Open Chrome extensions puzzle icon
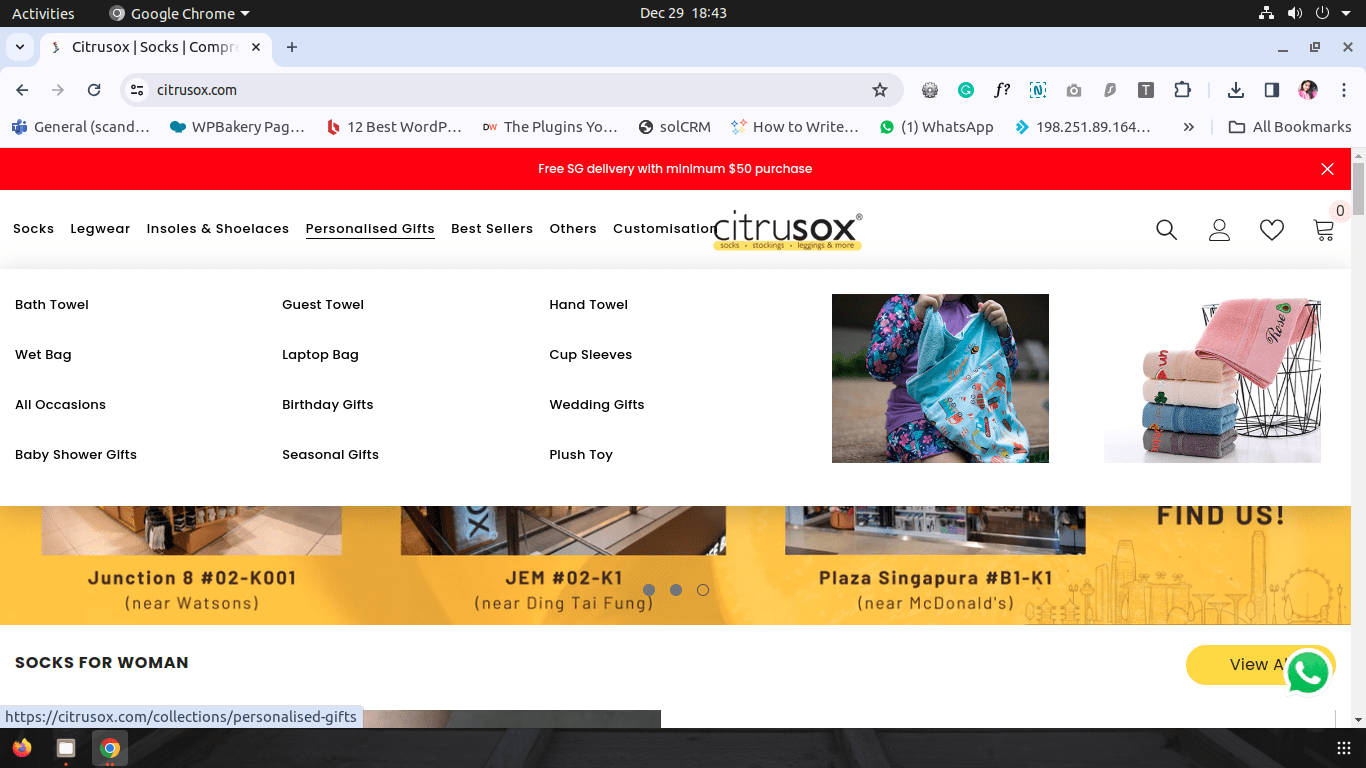Image resolution: width=1366 pixels, height=768 pixels. pyautogui.click(x=1182, y=90)
